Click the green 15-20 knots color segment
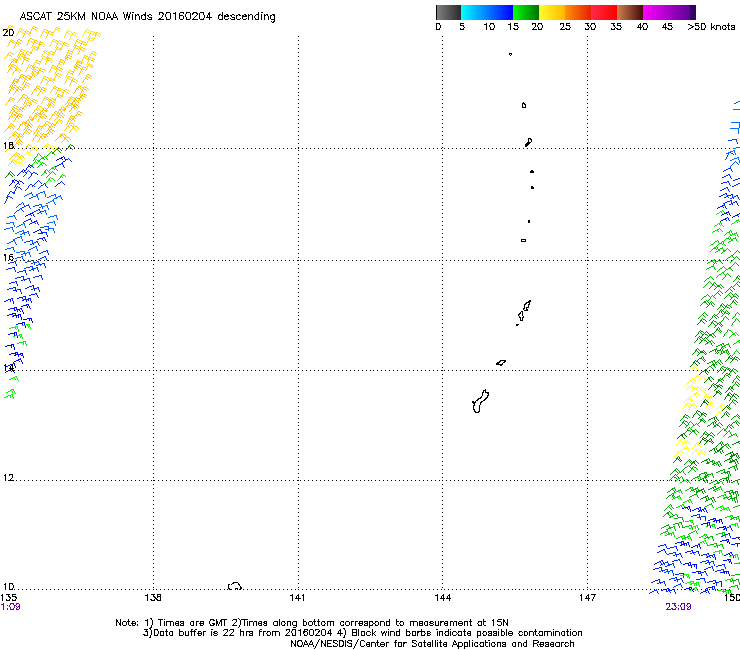The image size is (740, 650). [x=526, y=12]
